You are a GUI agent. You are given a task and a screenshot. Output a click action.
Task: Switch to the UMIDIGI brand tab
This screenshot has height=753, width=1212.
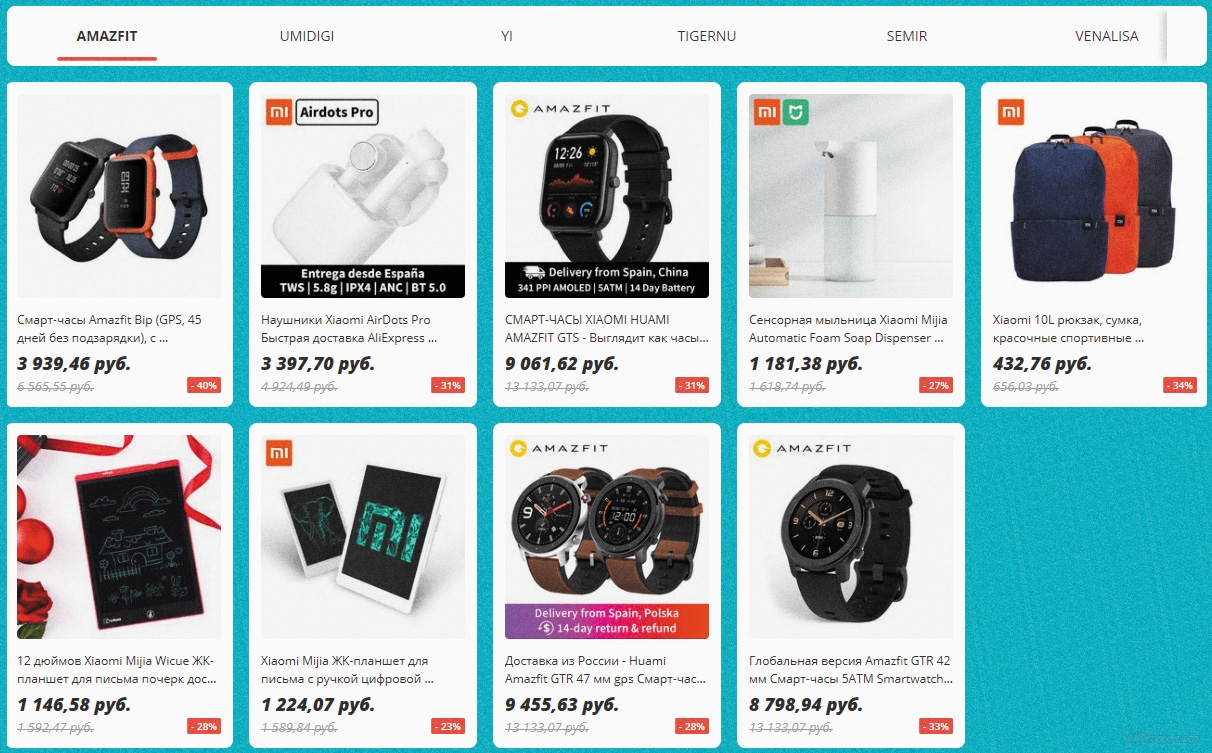307,36
